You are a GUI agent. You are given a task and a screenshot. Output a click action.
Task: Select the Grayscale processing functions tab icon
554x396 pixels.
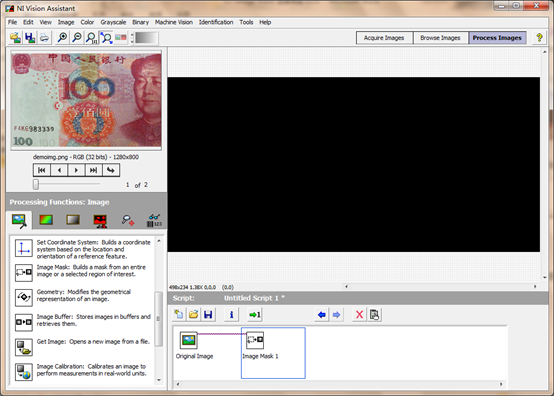pos(73,220)
